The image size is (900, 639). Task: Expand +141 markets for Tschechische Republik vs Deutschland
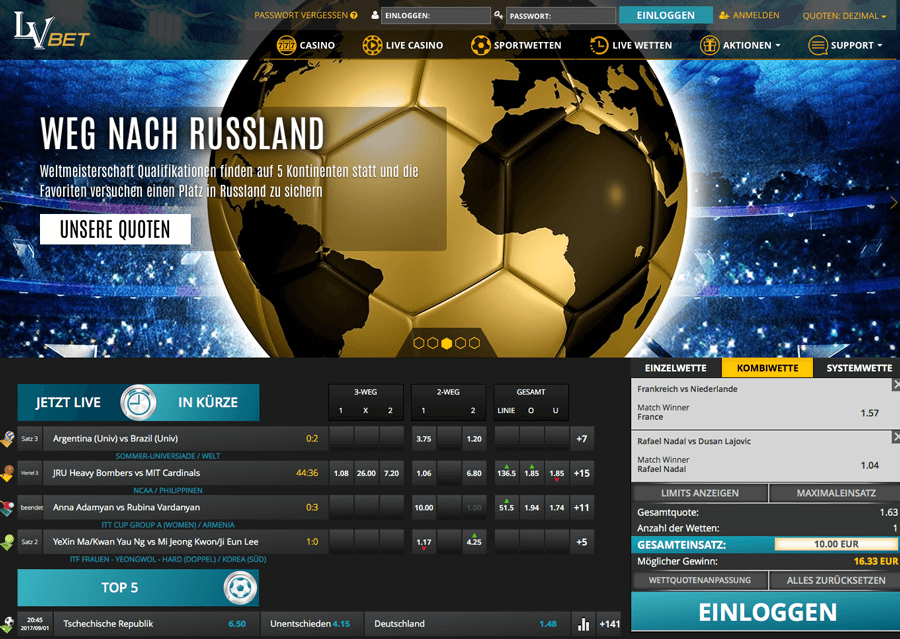point(609,623)
